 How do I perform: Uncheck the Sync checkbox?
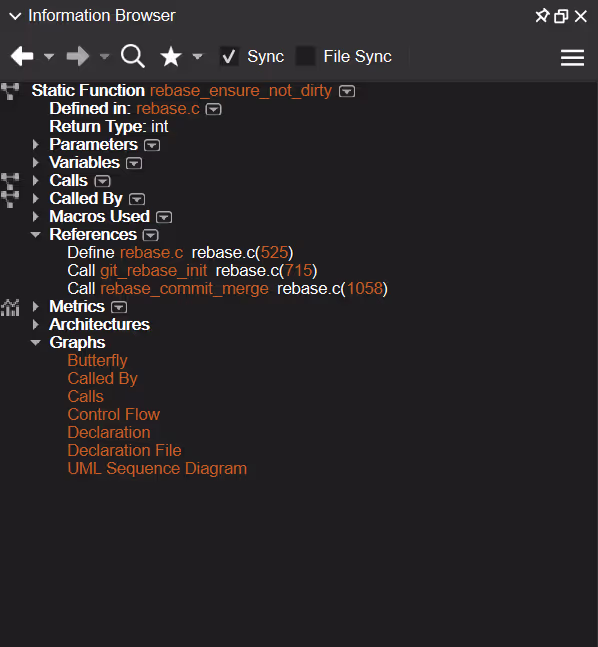pos(229,56)
